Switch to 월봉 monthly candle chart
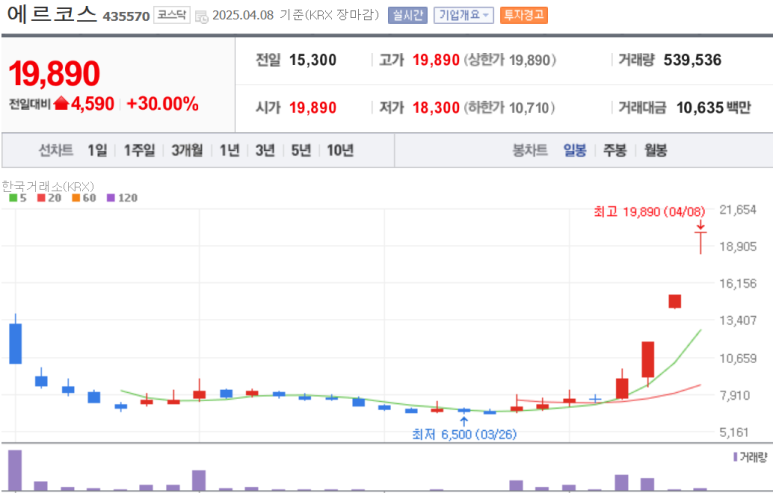 pos(655,150)
